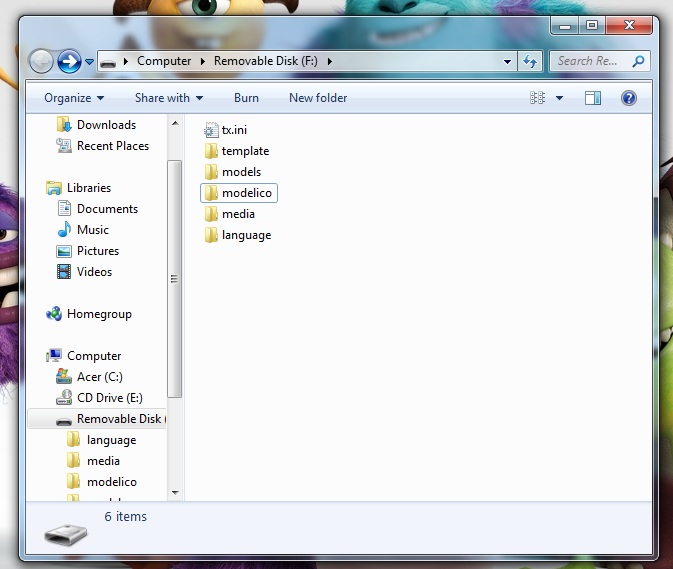Click the search magnifier icon
This screenshot has height=569, width=673.
point(638,61)
